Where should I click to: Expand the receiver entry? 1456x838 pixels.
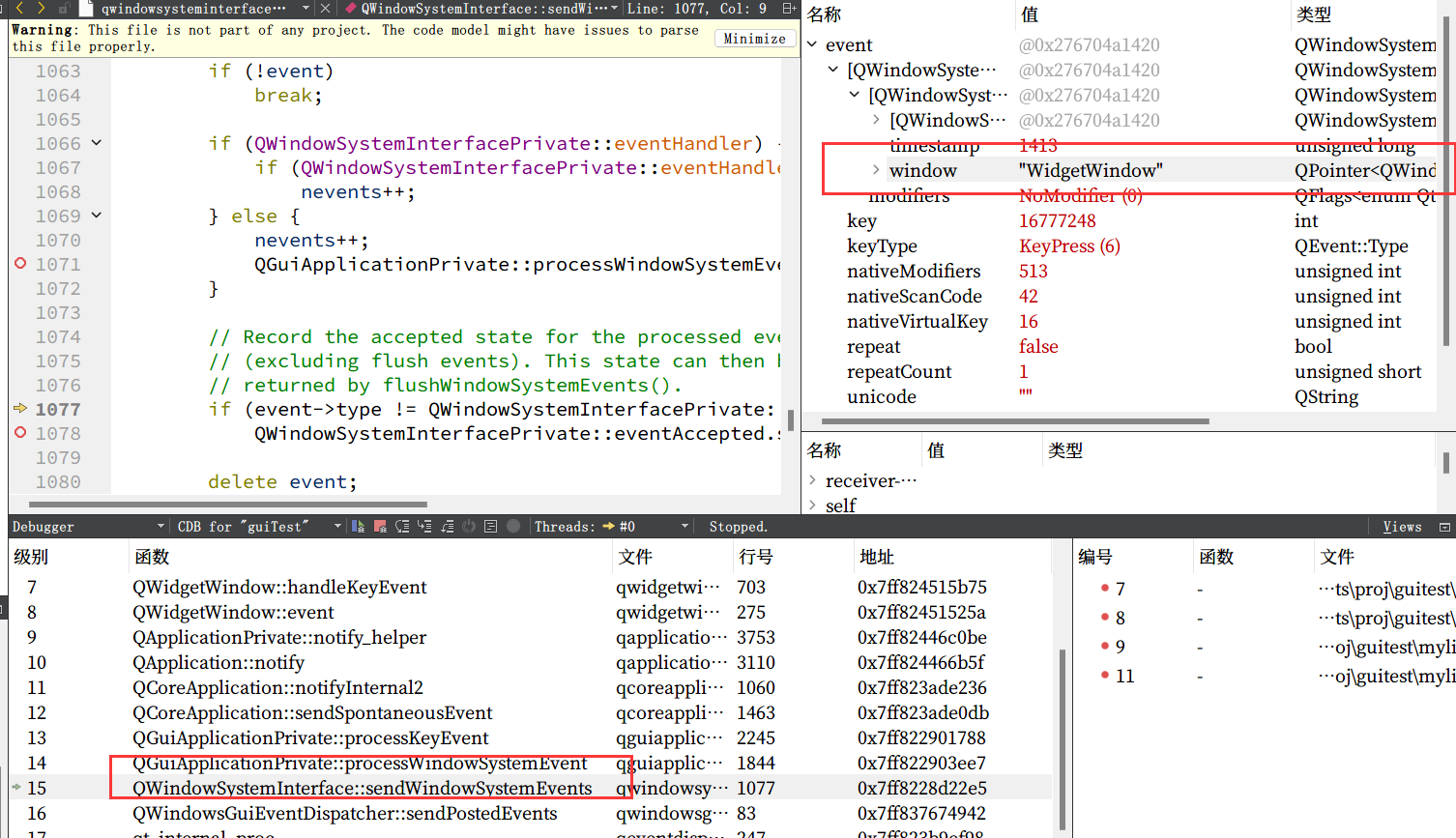click(812, 479)
